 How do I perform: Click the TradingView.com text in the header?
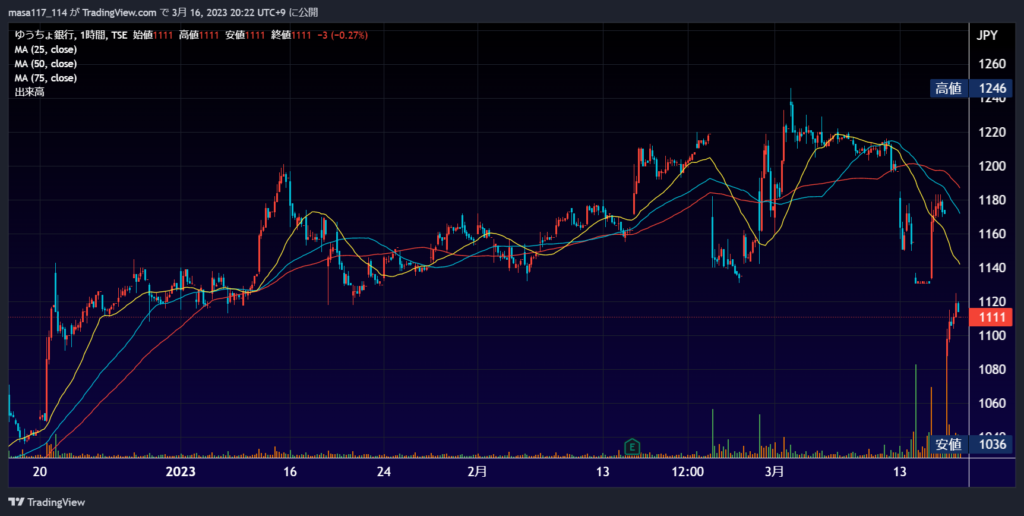[120, 12]
